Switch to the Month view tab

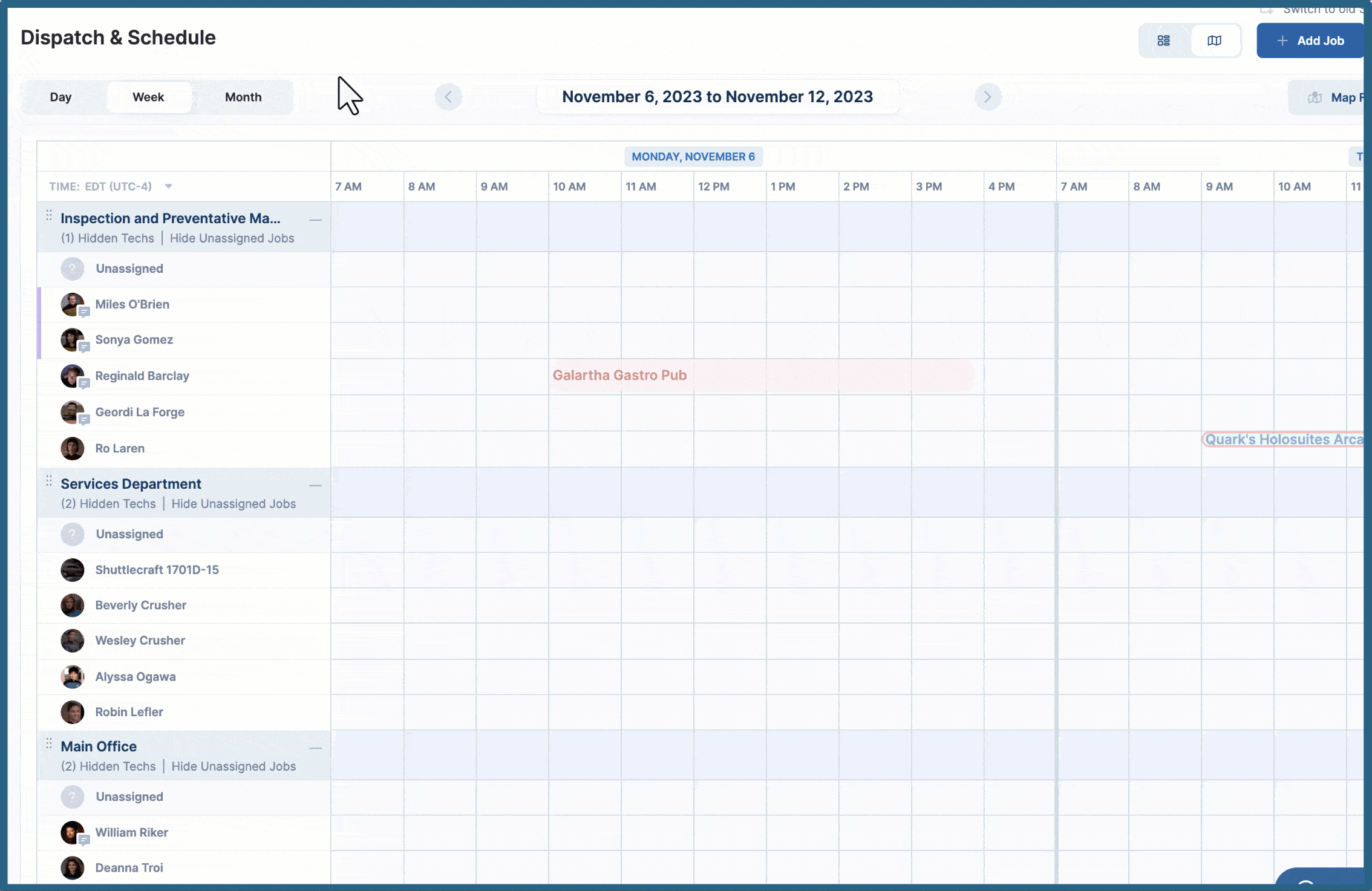click(243, 97)
